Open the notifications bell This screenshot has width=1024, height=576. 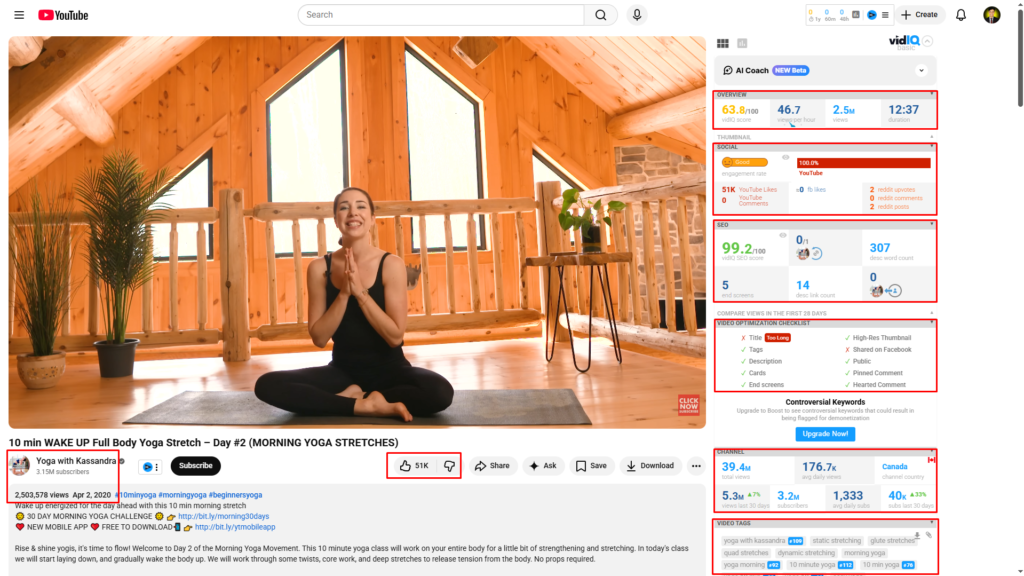click(961, 15)
